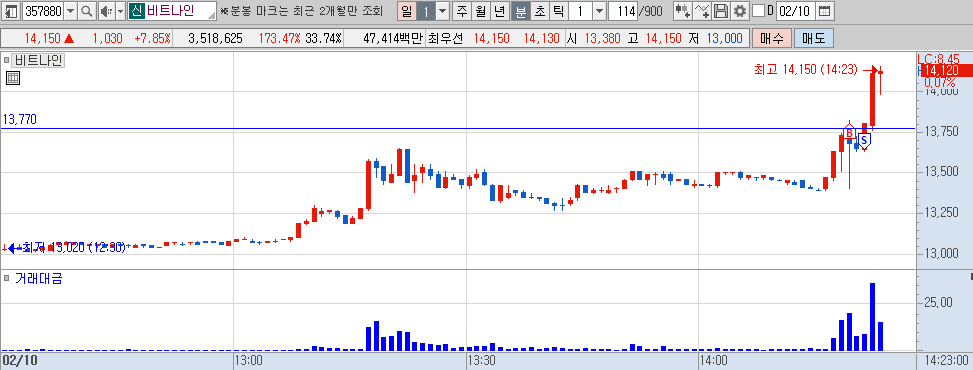973x370 pixels.
Task: Click the 173.47% volume ratio
Action: pos(279,38)
